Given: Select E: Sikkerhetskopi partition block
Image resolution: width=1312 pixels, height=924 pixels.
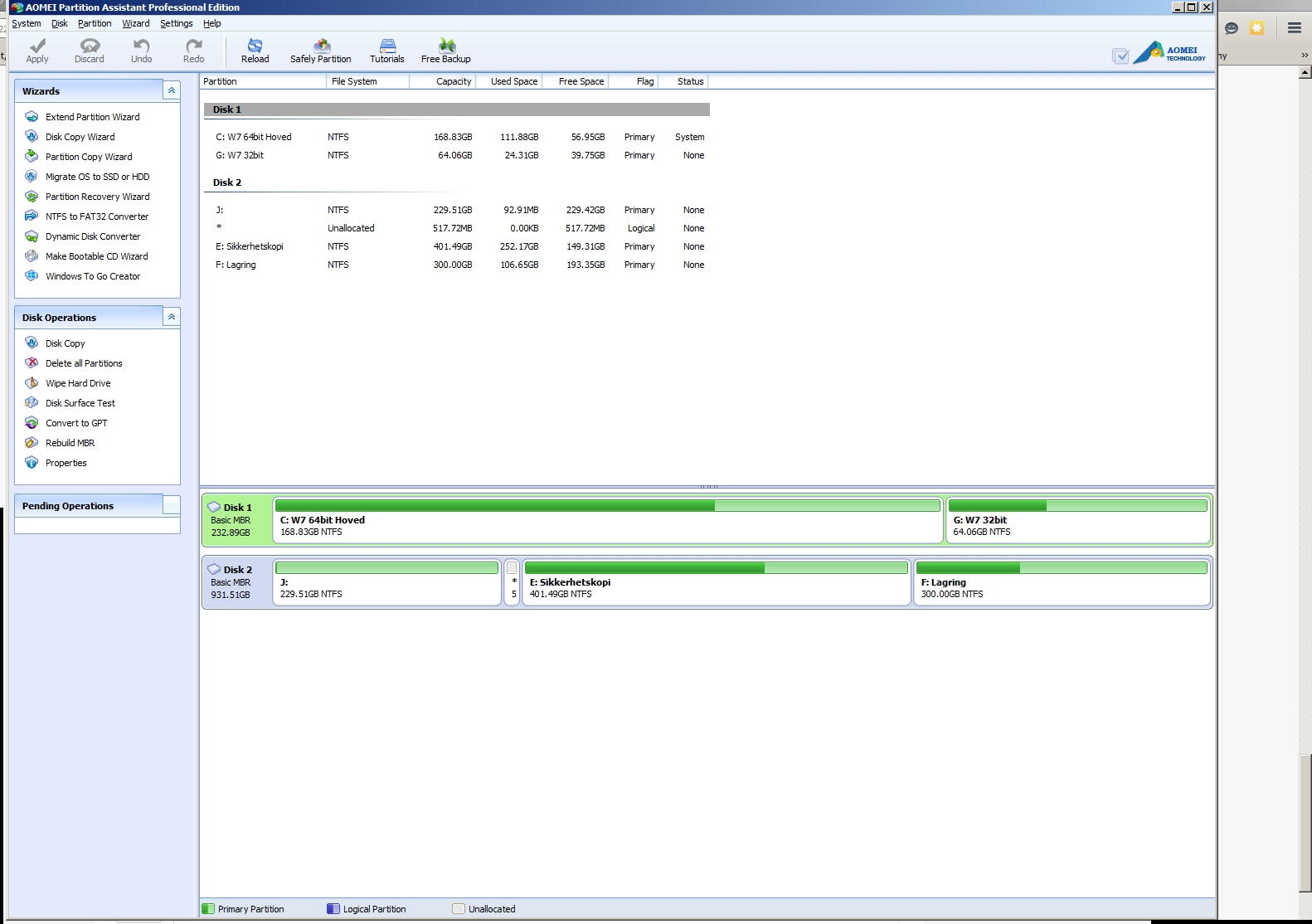Looking at the screenshot, I should tap(717, 582).
